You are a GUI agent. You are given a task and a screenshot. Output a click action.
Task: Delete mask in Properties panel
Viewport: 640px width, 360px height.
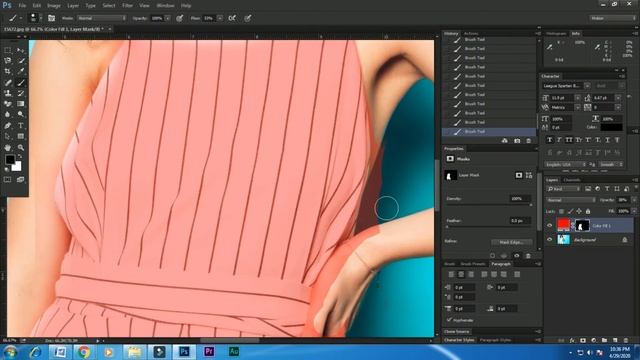coord(528,256)
